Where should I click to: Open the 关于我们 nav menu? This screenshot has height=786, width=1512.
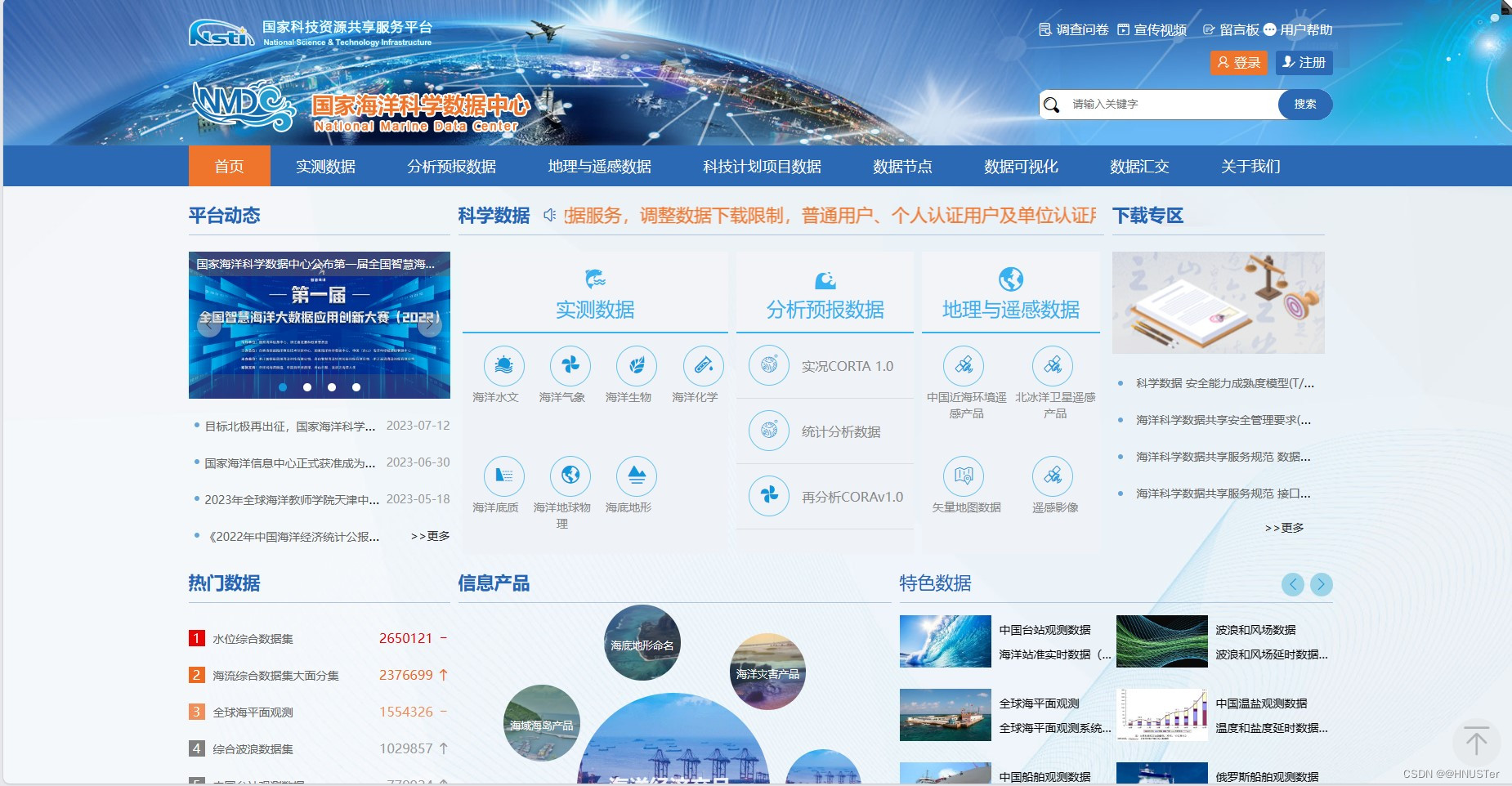pos(1250,167)
